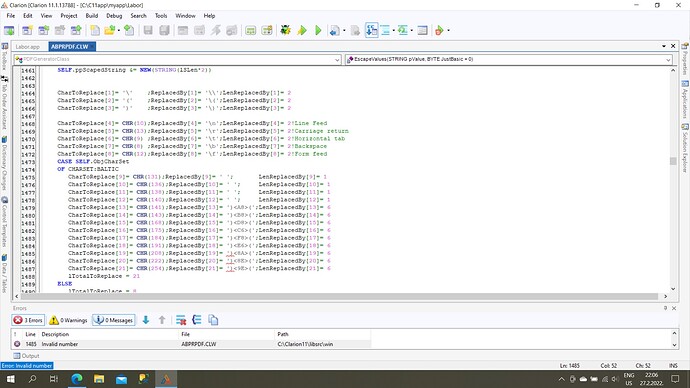Click the first toolbar icon with green arrow
Screen dimensions: 690x388
pyautogui.click(x=9, y=30)
